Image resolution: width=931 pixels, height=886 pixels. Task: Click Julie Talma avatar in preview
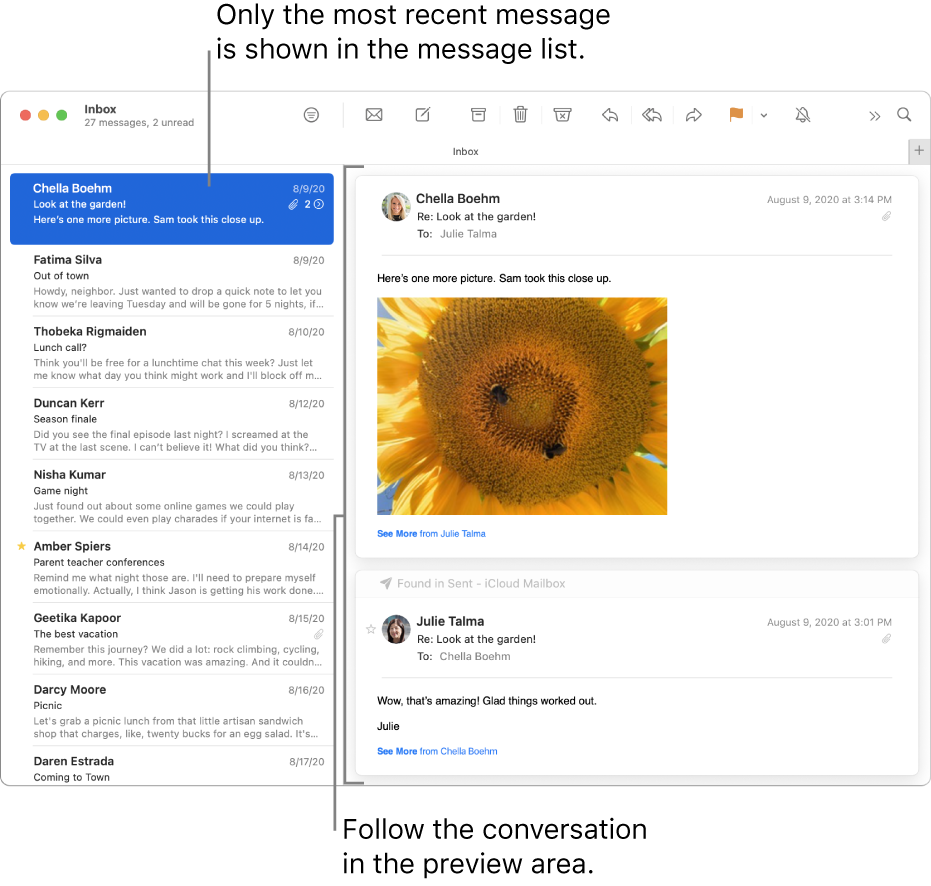click(x=396, y=629)
